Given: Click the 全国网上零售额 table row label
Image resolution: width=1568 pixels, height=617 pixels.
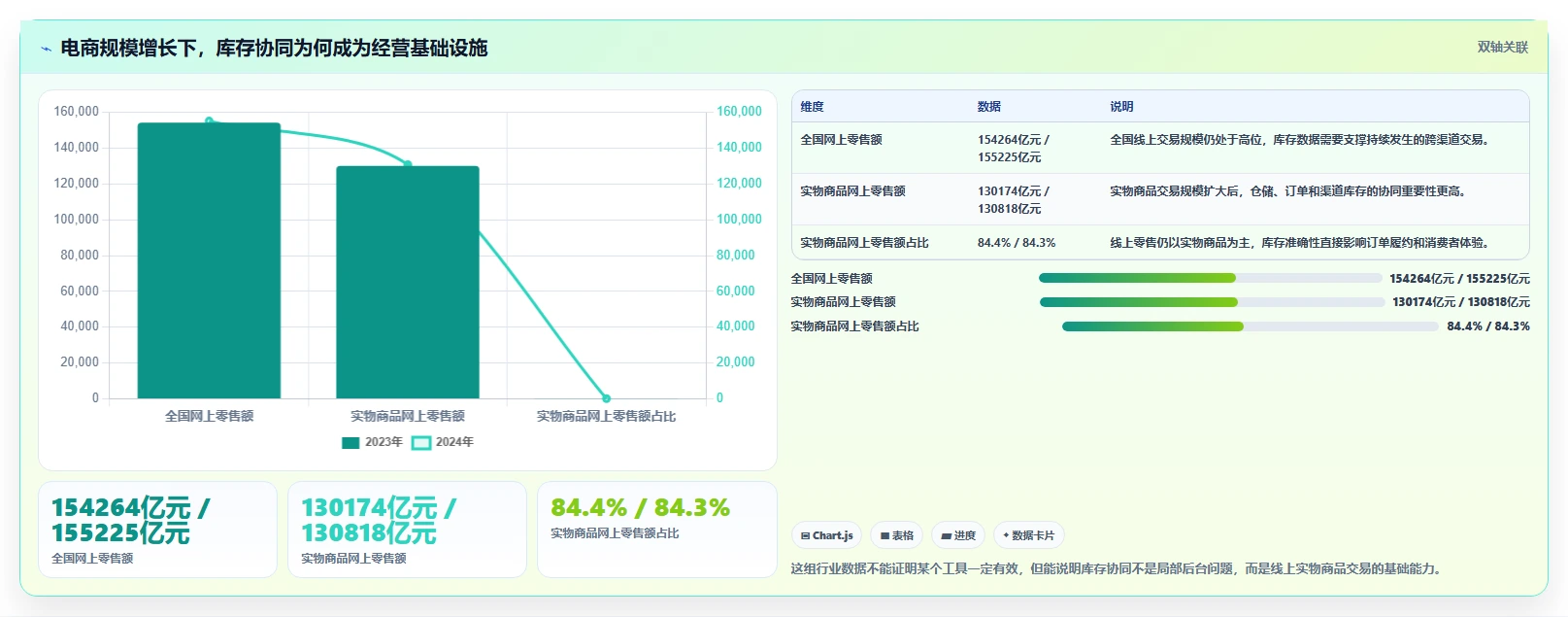Looking at the screenshot, I should point(842,140).
